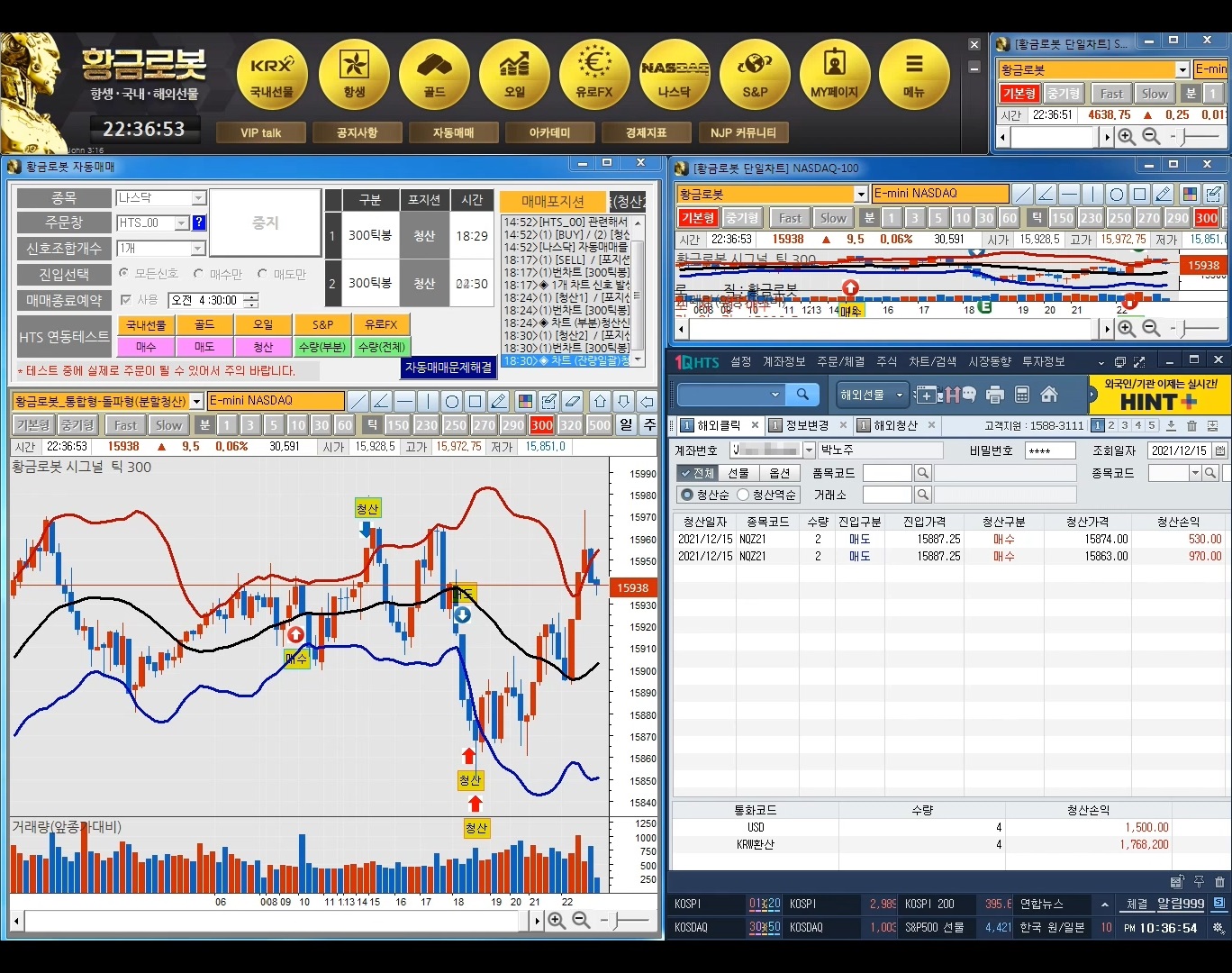Select circle drawing tool in bottom chart toolbar
This screenshot has height=973, width=1232.
(451, 401)
